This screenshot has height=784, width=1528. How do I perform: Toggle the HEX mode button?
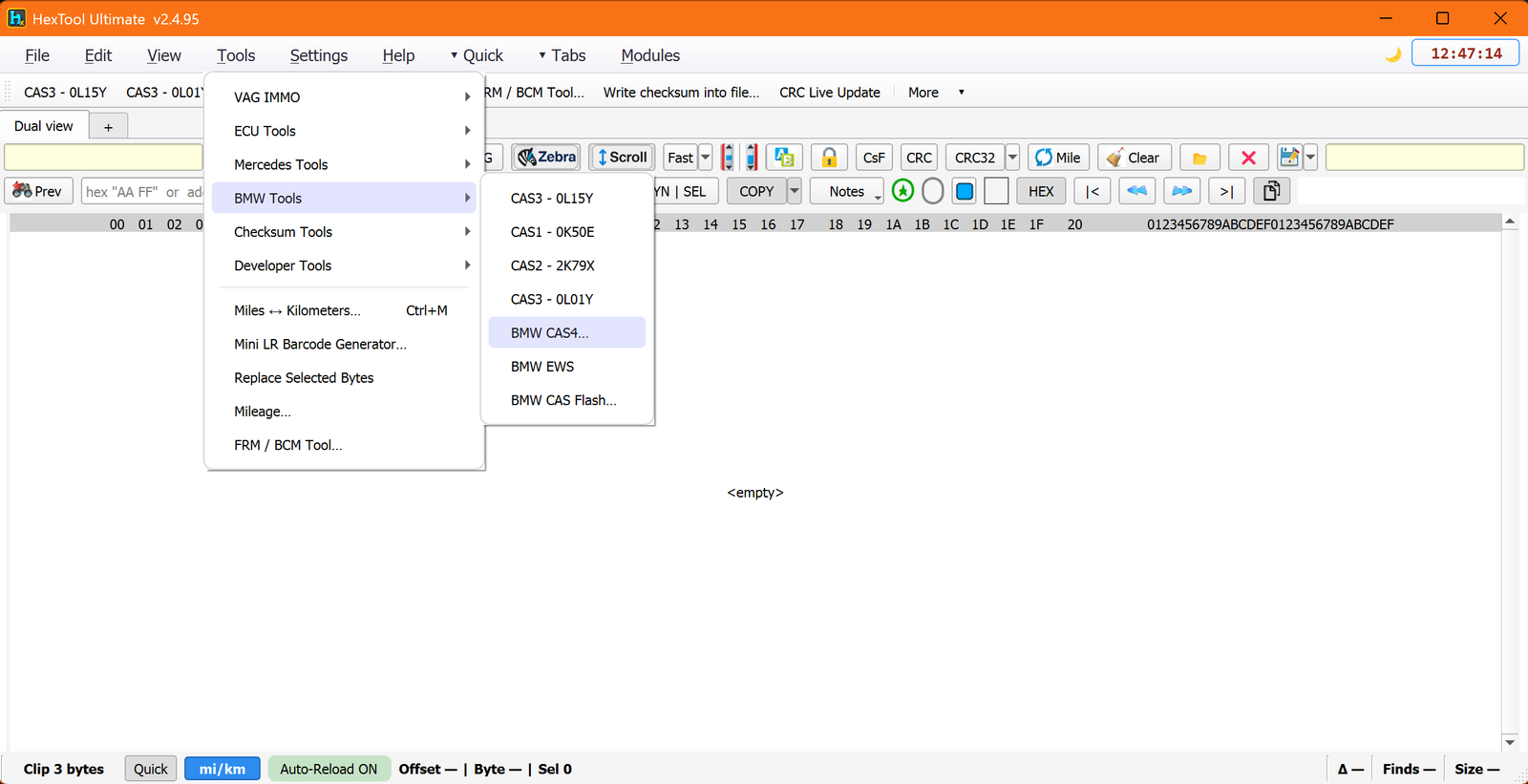click(1041, 191)
